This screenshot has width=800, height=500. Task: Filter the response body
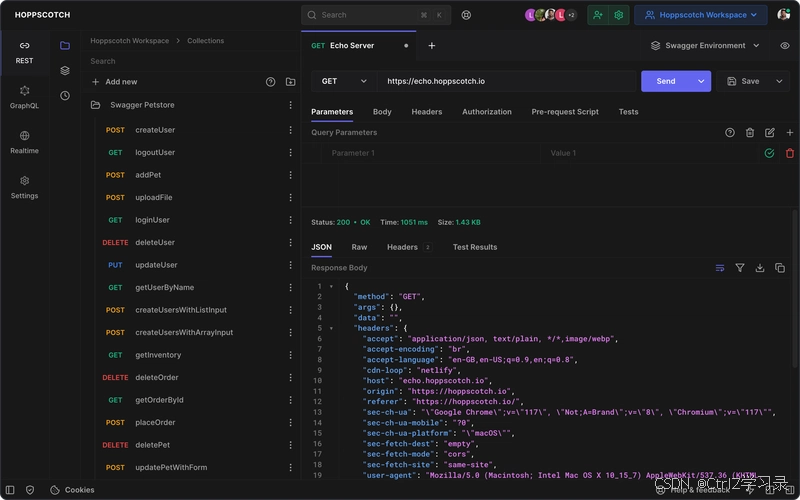(740, 268)
